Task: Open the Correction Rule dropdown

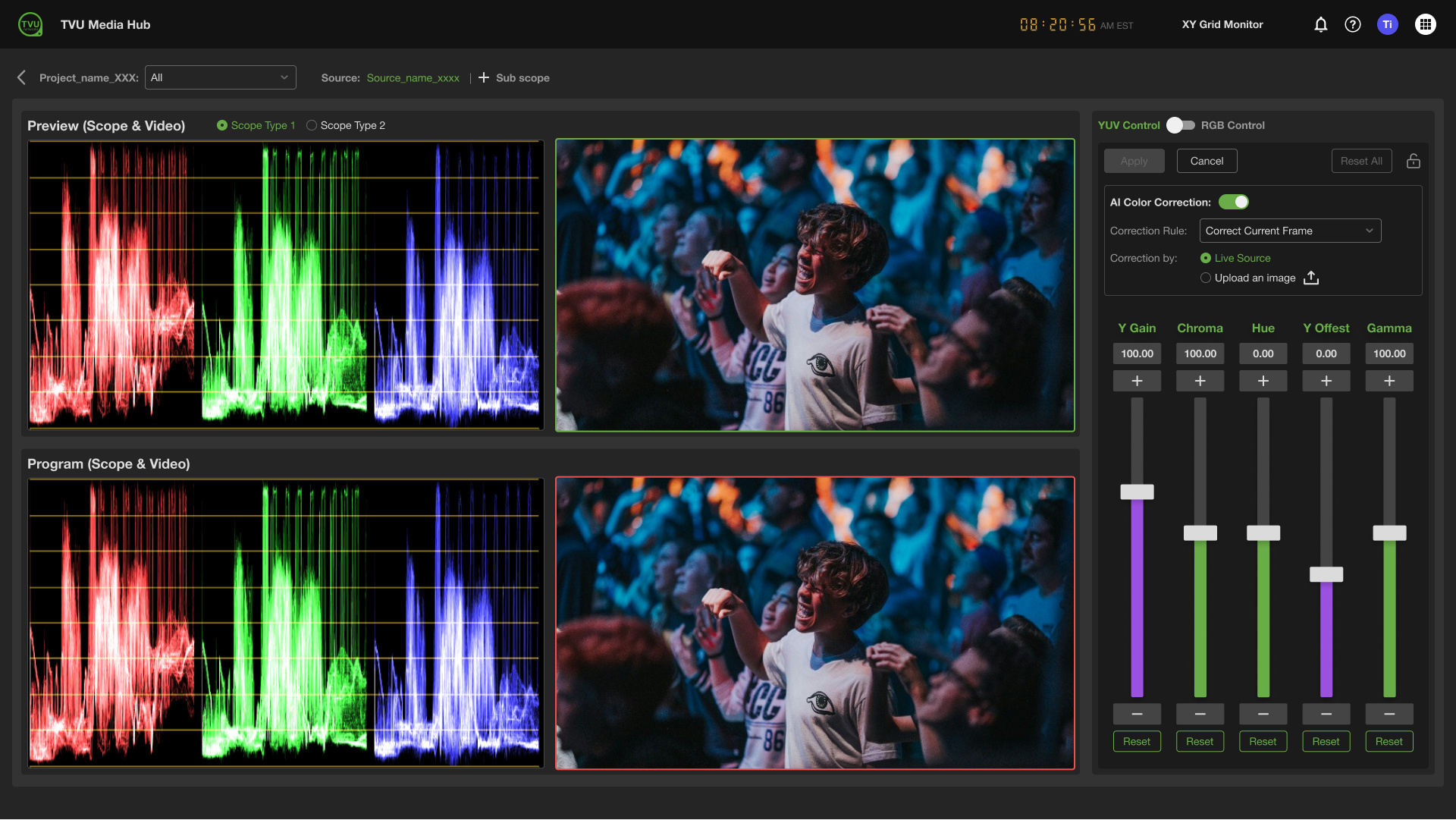Action: (1291, 231)
